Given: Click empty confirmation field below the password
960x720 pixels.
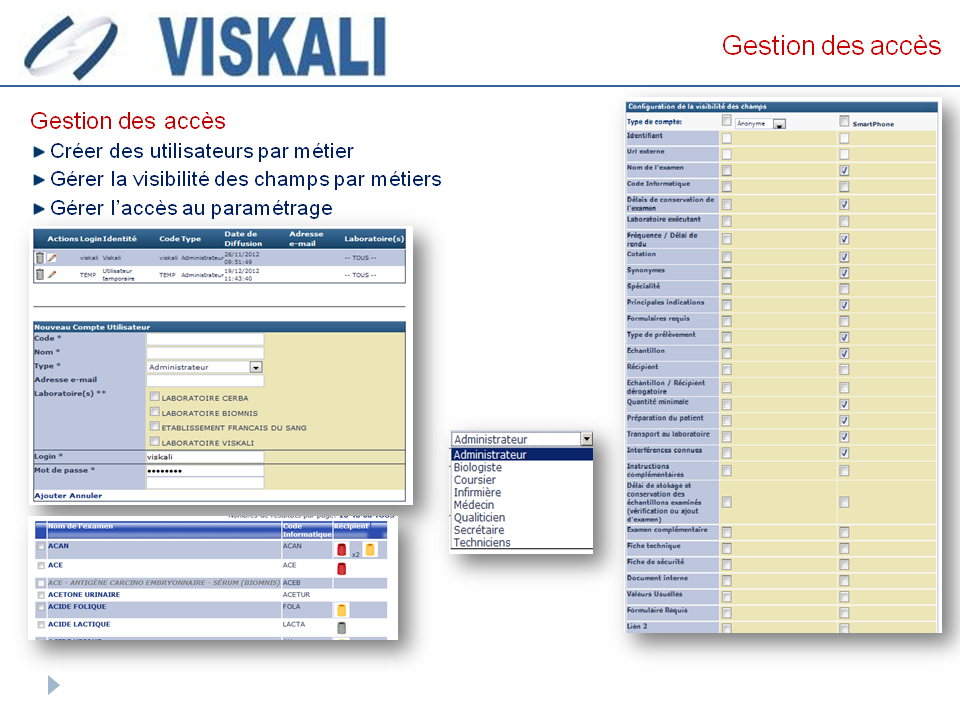Looking at the screenshot, I should tap(205, 483).
